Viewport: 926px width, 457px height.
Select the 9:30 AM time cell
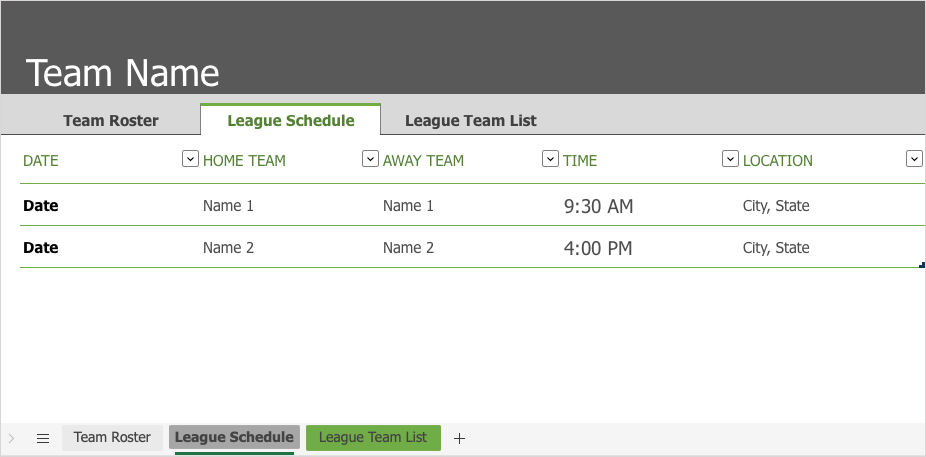pos(598,207)
